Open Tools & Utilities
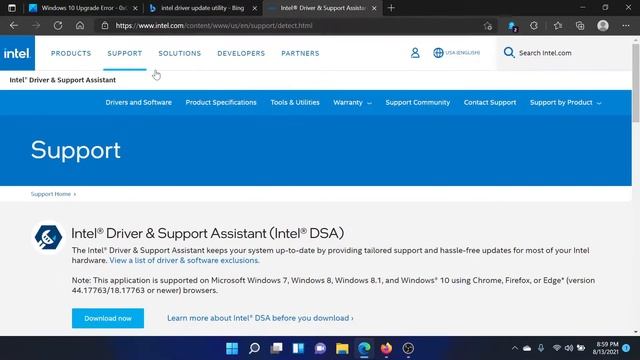 295,102
